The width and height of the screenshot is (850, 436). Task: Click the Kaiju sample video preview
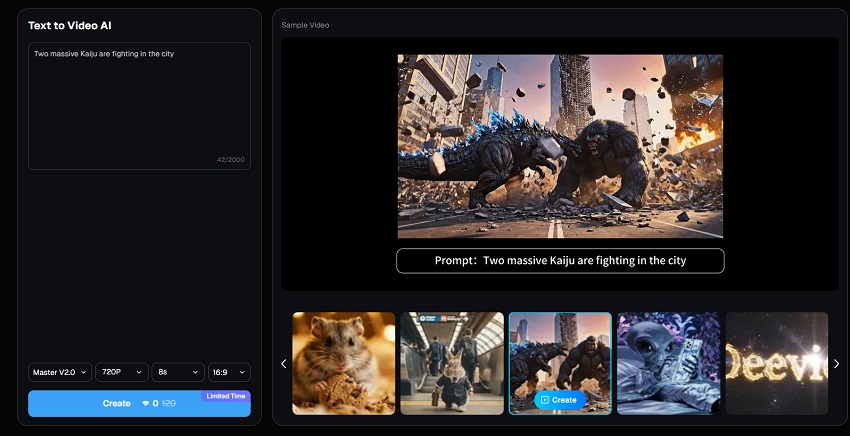coord(560,146)
